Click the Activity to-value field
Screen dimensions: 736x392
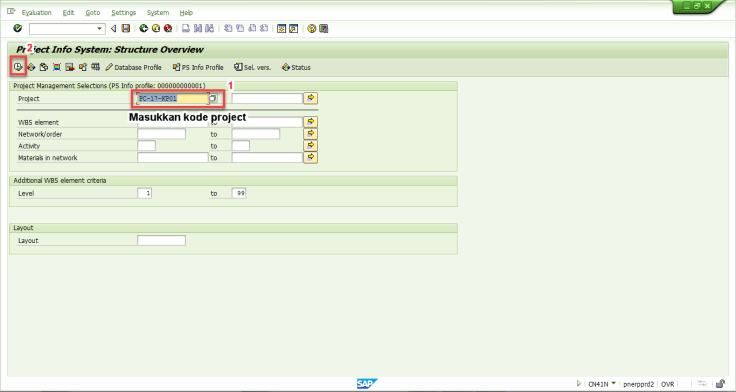[x=241, y=146]
